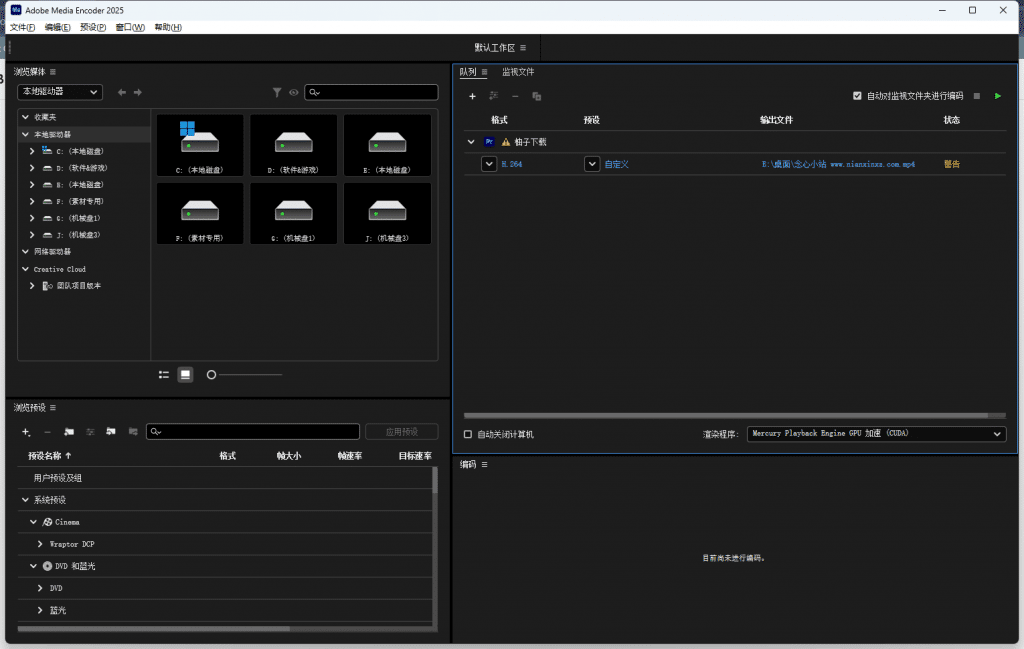The image size is (1024, 649).
Task: Toggle 自动对监视文件夹进行编码 checkbox
Action: 857,96
